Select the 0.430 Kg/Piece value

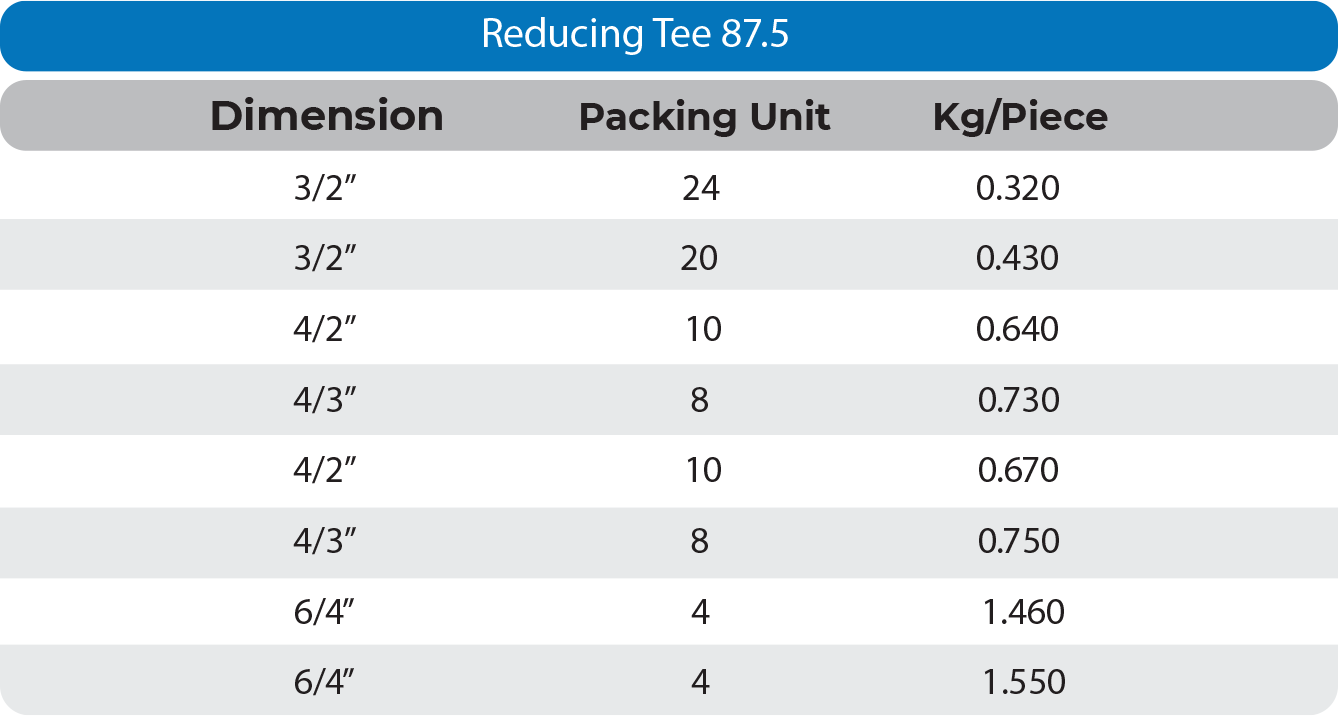tap(1018, 258)
